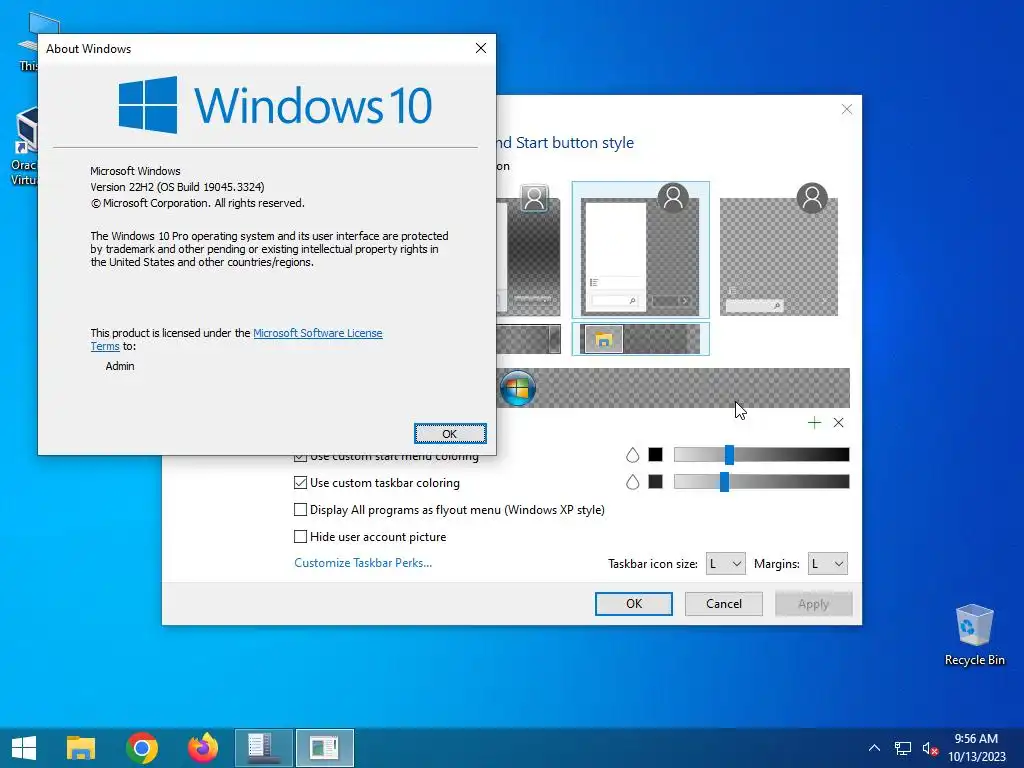Click OK in the Start button style window
This screenshot has width=1024, height=768.
point(633,603)
